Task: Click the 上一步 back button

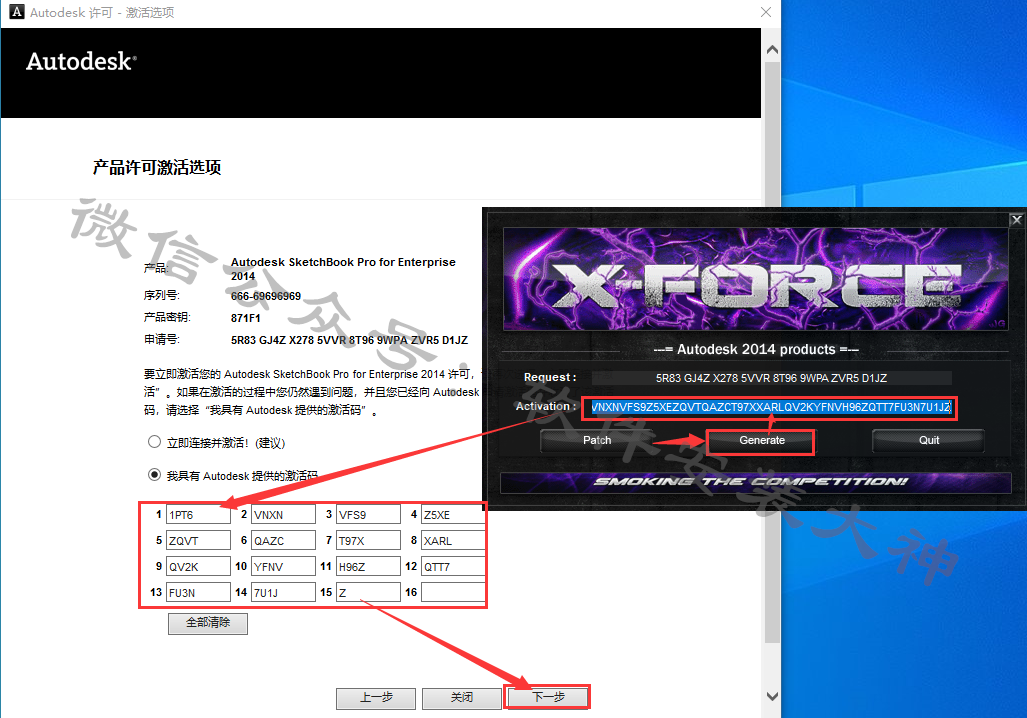Action: click(x=376, y=698)
